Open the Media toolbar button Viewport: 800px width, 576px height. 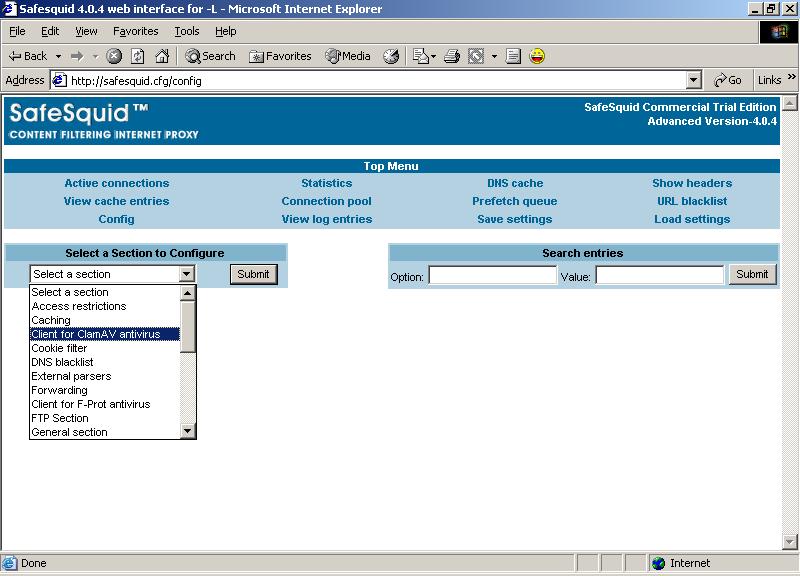[348, 56]
